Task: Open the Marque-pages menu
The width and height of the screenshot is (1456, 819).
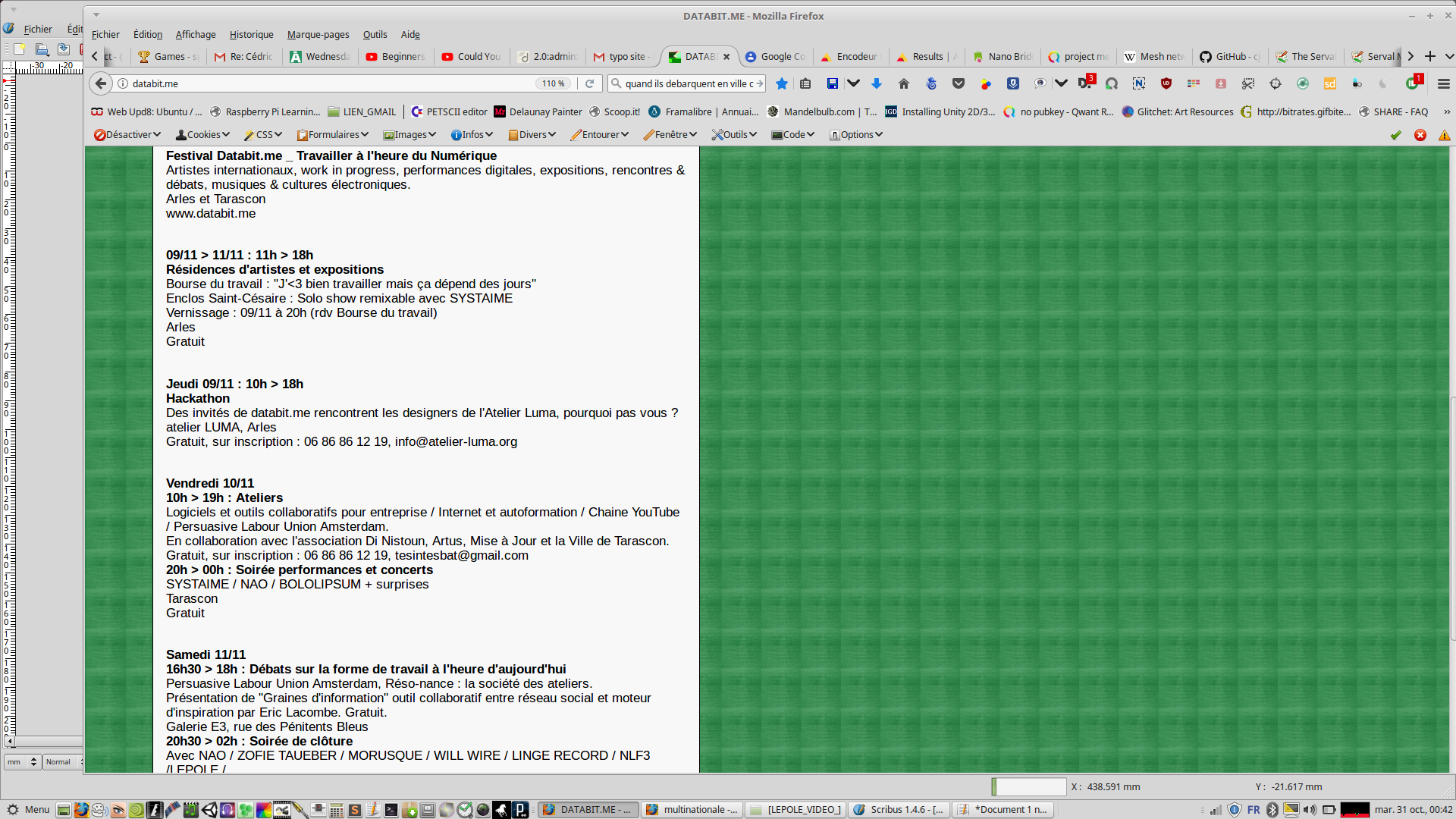Action: point(318,34)
